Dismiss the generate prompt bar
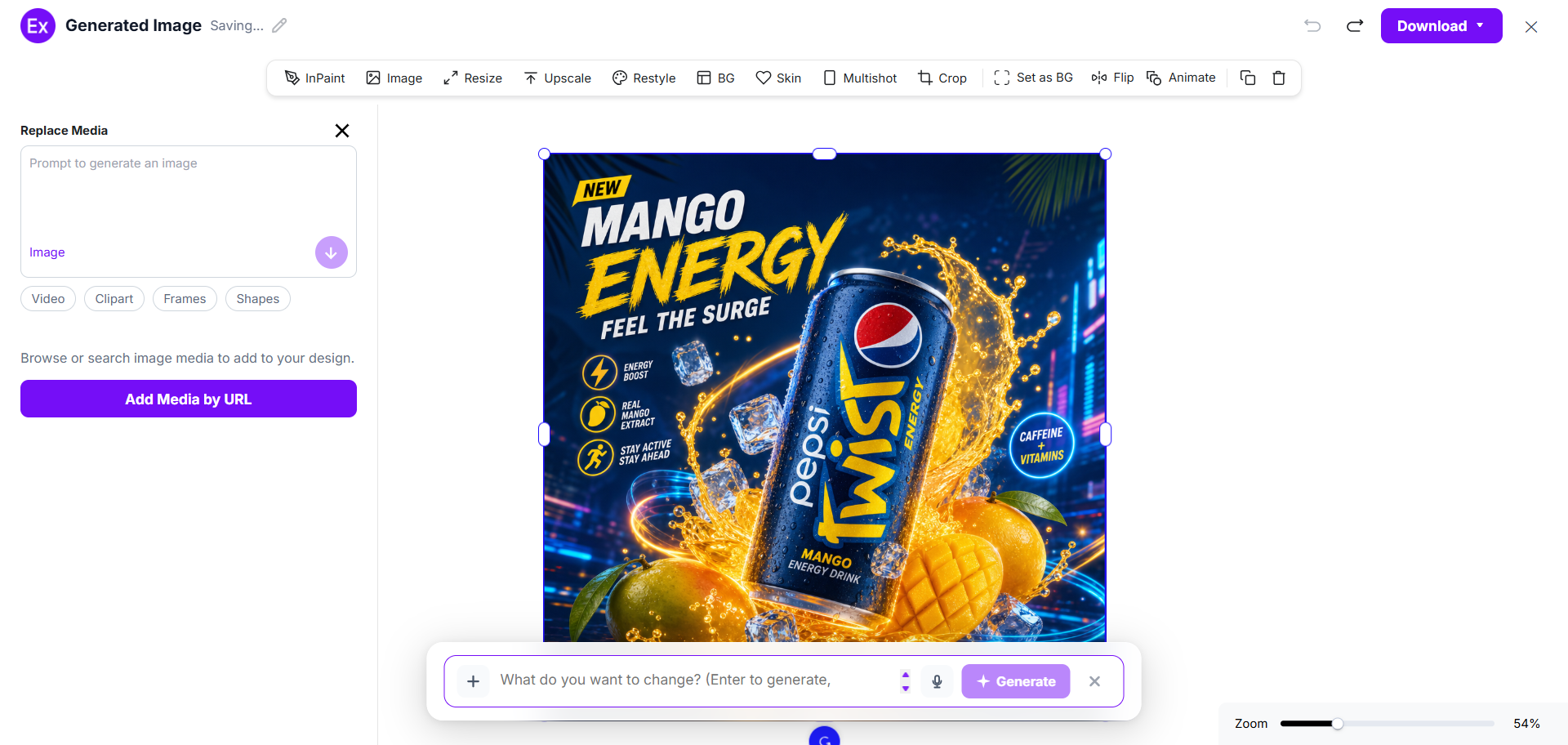The width and height of the screenshot is (1568, 745). [1095, 681]
